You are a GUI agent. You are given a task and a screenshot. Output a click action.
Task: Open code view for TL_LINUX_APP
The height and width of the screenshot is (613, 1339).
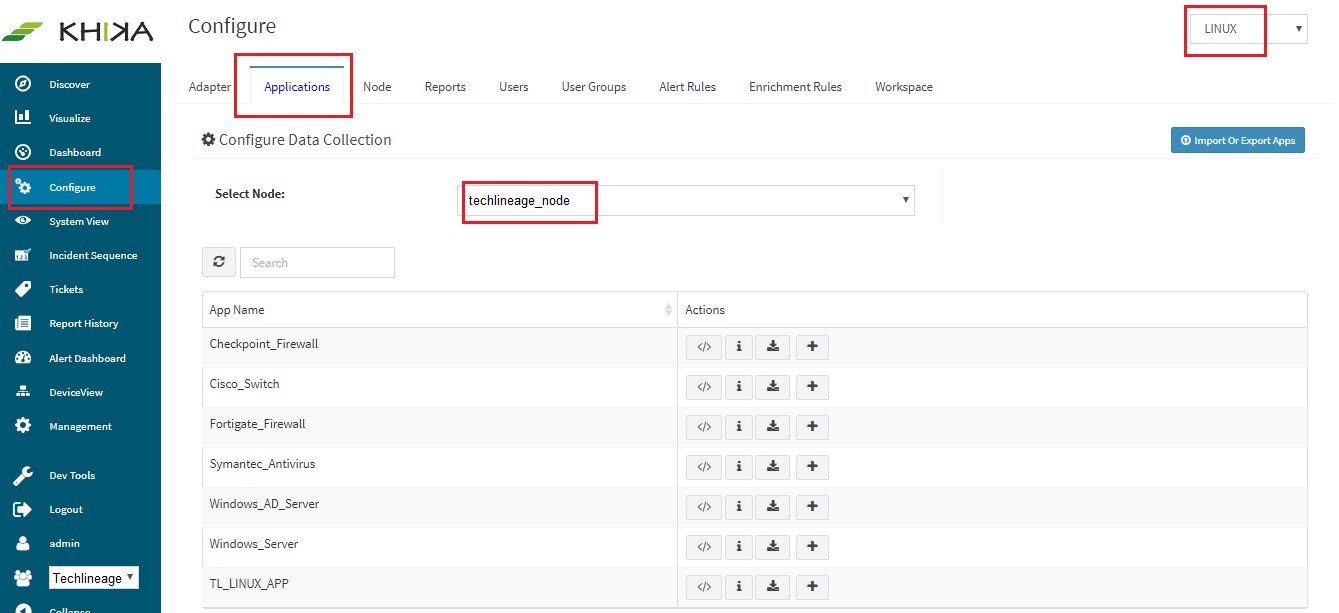click(x=704, y=587)
